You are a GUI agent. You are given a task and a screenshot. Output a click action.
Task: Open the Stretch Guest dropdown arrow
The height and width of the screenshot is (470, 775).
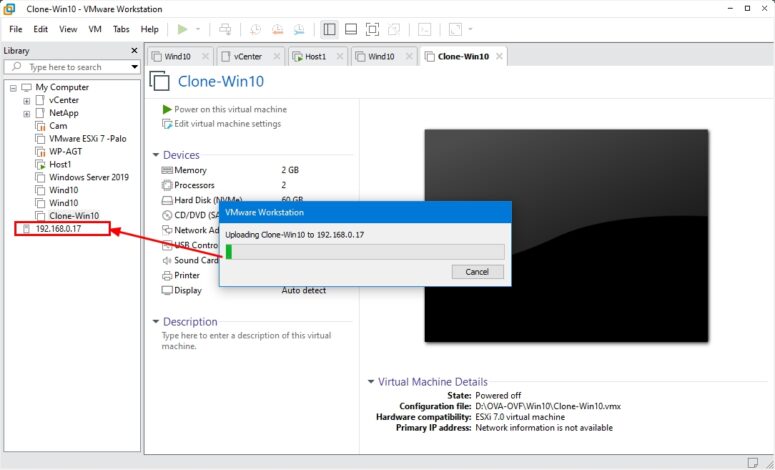[470, 29]
